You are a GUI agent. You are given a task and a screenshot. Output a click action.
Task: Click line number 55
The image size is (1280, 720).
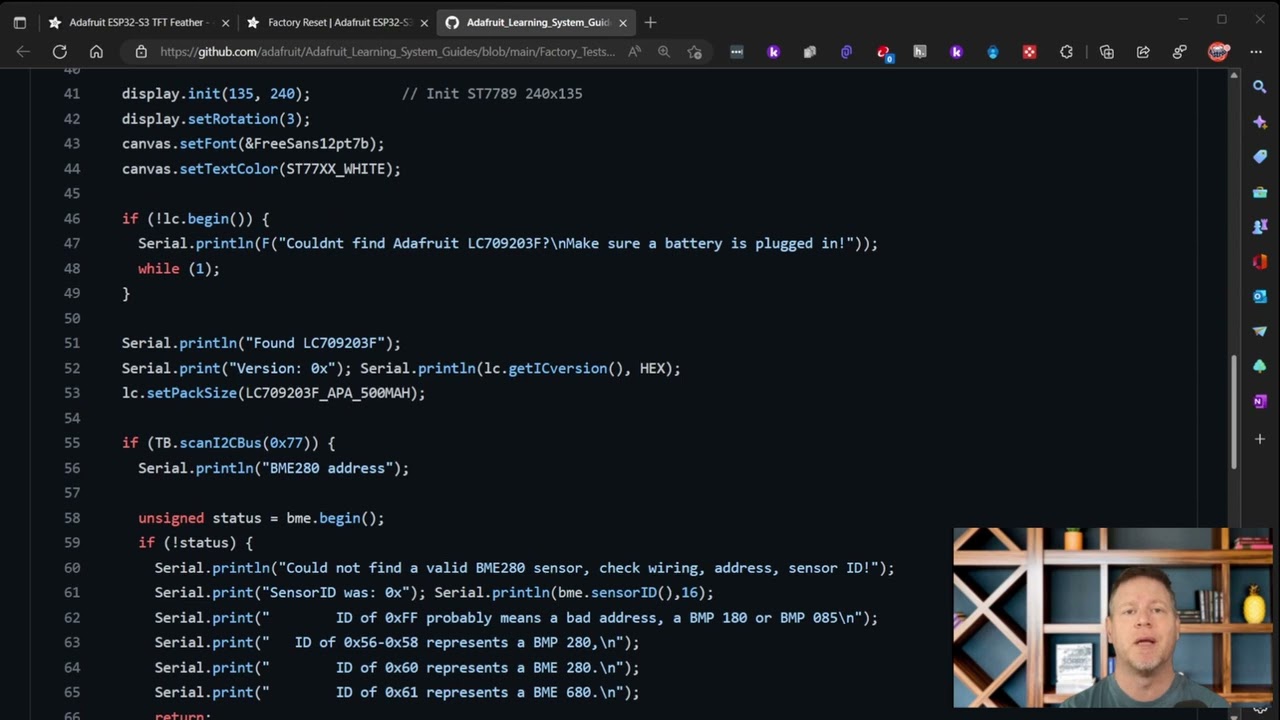pos(71,442)
